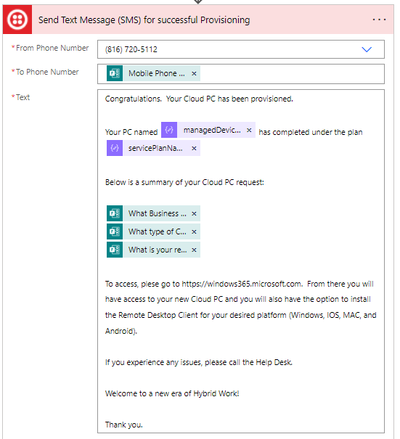Remove the What type of C... token
400x439 pixels.
click(x=194, y=232)
